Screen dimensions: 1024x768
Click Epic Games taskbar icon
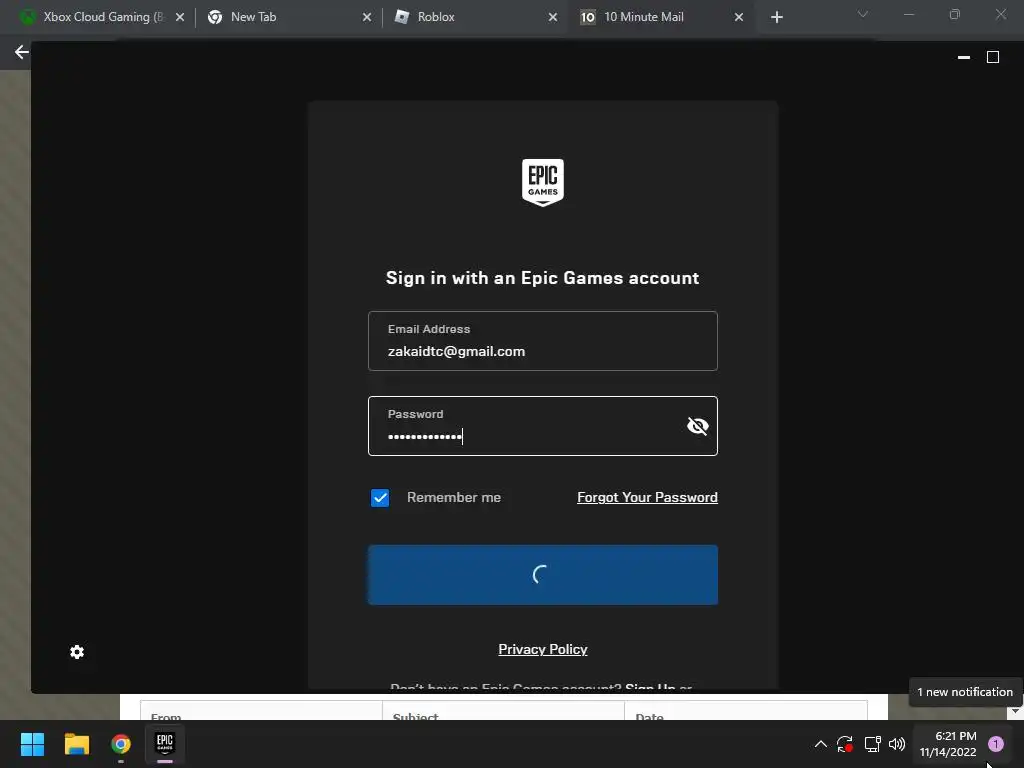(x=165, y=744)
